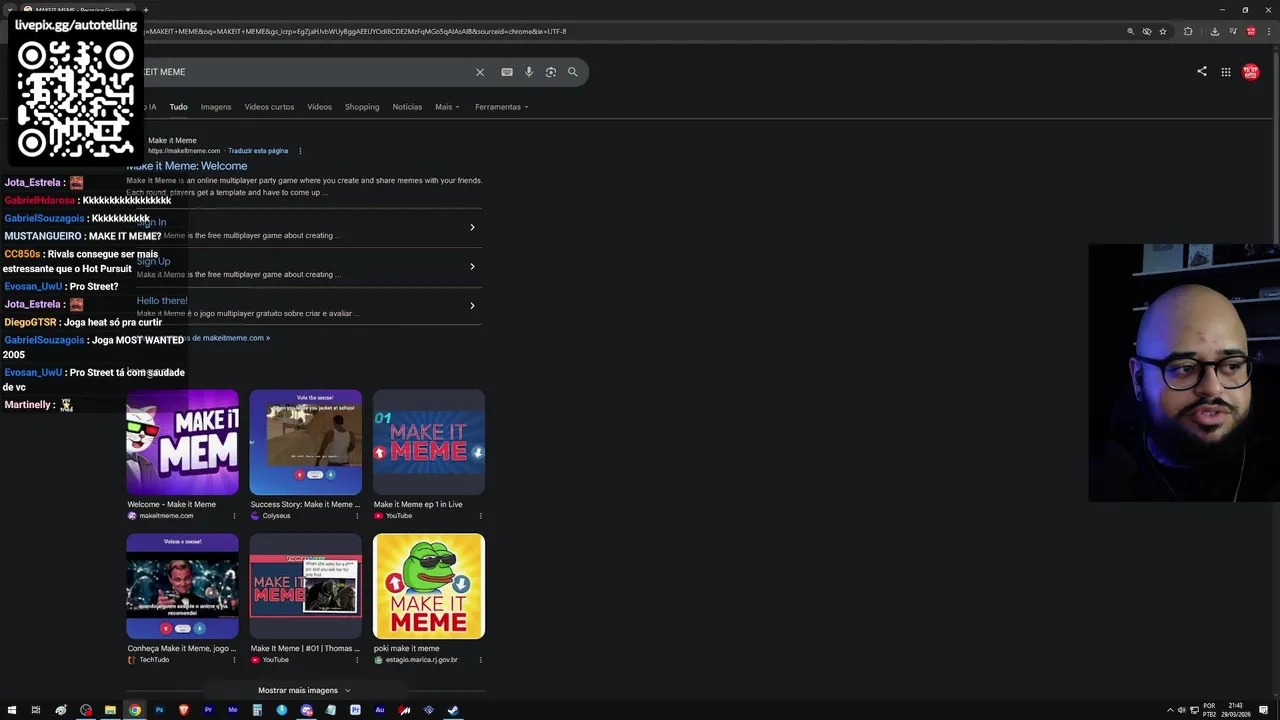Image resolution: width=1280 pixels, height=720 pixels.
Task: Open options menu for 'Welcome - Make it Meme' image
Action: pos(234,516)
